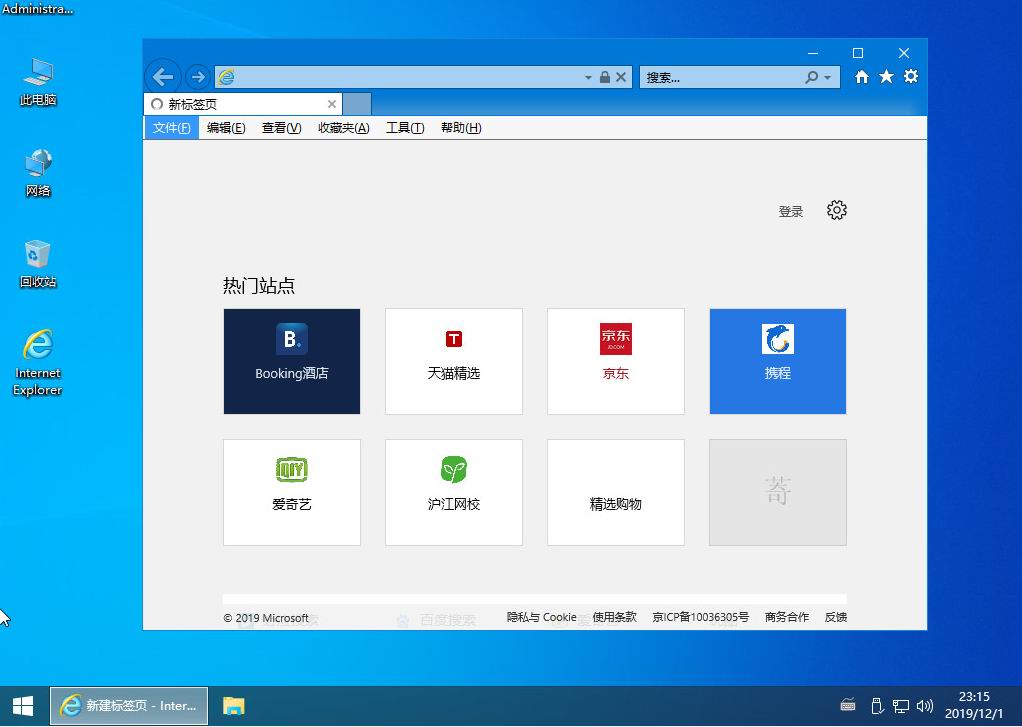Open the 文件(F) menu

click(171, 128)
